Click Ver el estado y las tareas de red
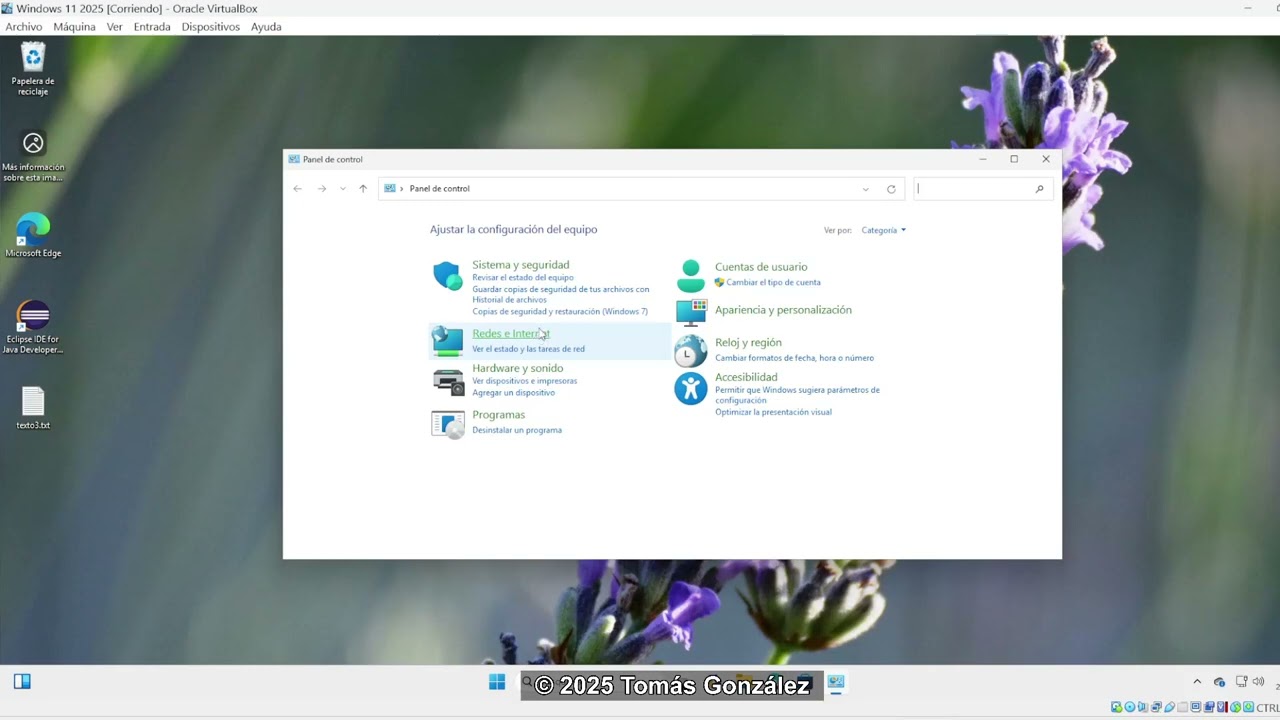The height and width of the screenshot is (720, 1280). (529, 349)
